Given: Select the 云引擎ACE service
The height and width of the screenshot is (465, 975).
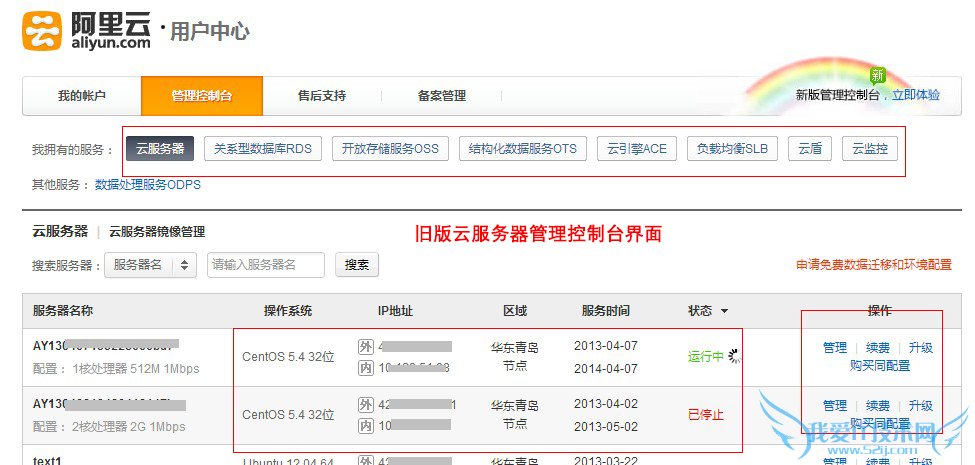Looking at the screenshot, I should click(637, 149).
